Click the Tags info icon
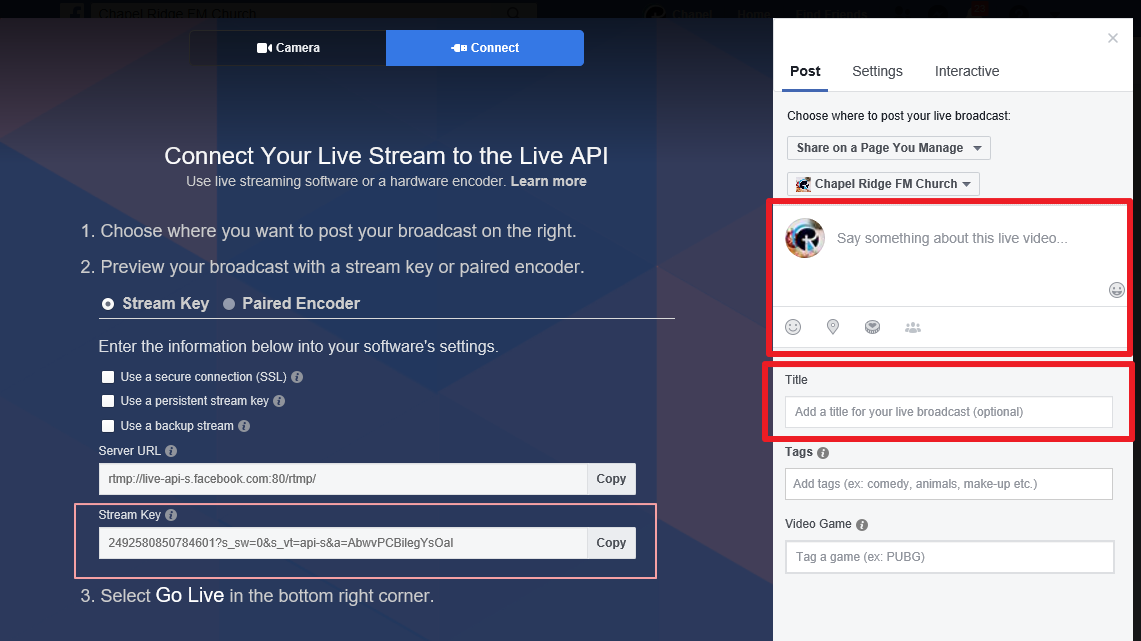1141x641 pixels. (823, 453)
